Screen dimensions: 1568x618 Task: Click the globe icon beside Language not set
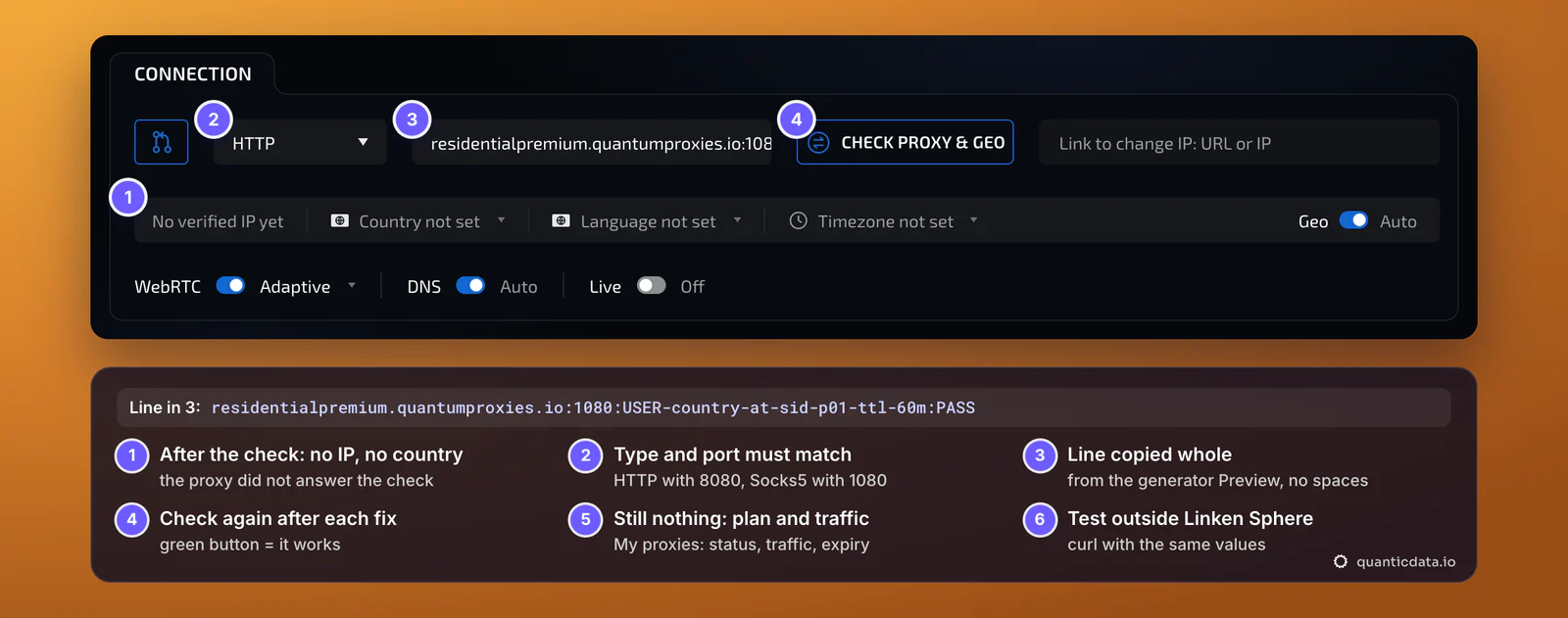coord(561,221)
